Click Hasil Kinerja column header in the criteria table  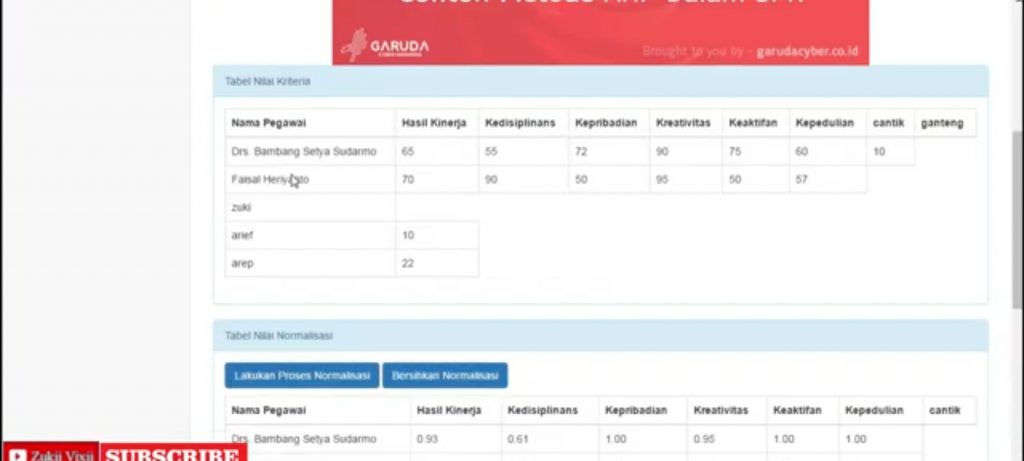pyautogui.click(x=433, y=123)
